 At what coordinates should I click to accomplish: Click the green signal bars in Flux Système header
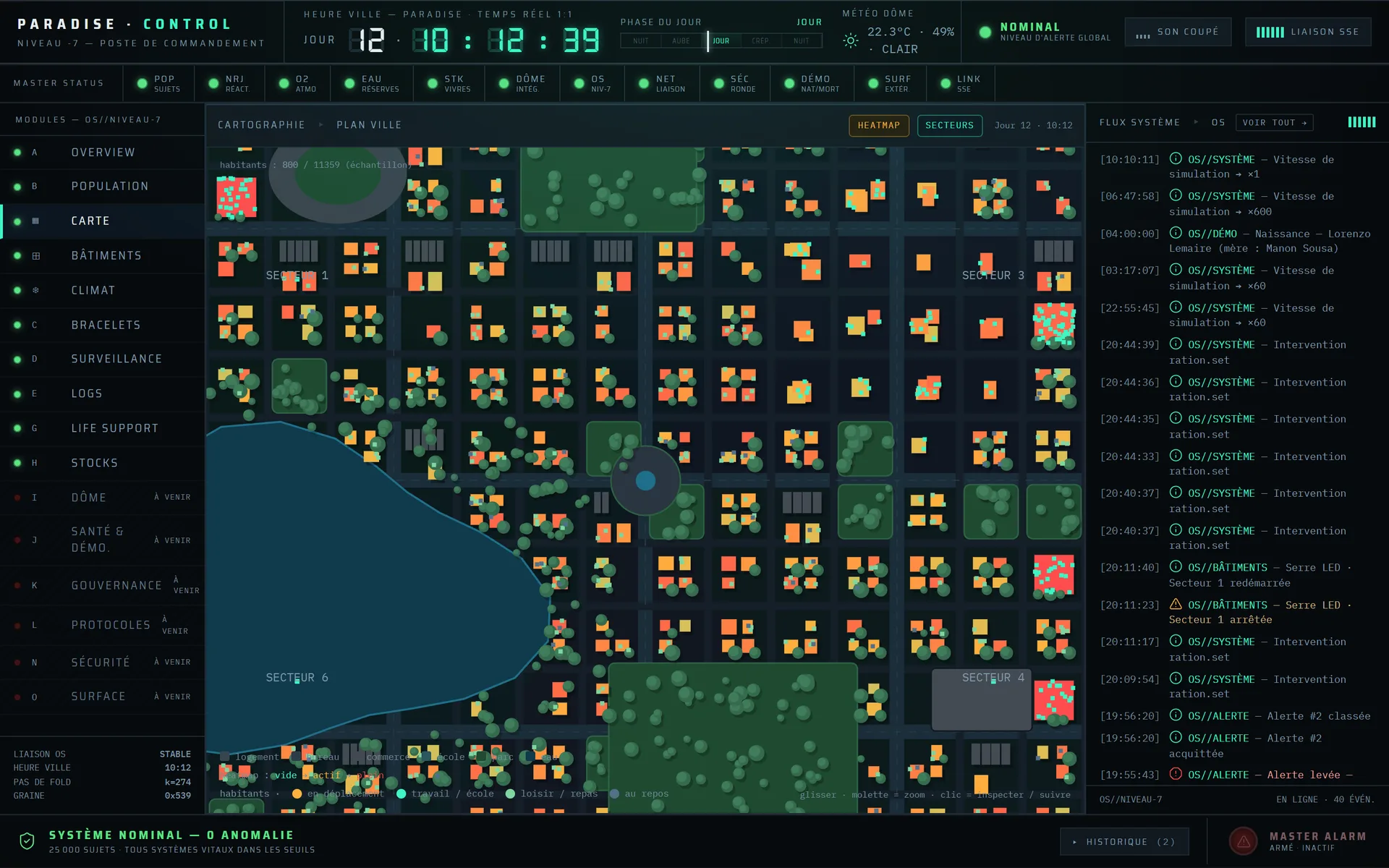pyautogui.click(x=1362, y=122)
